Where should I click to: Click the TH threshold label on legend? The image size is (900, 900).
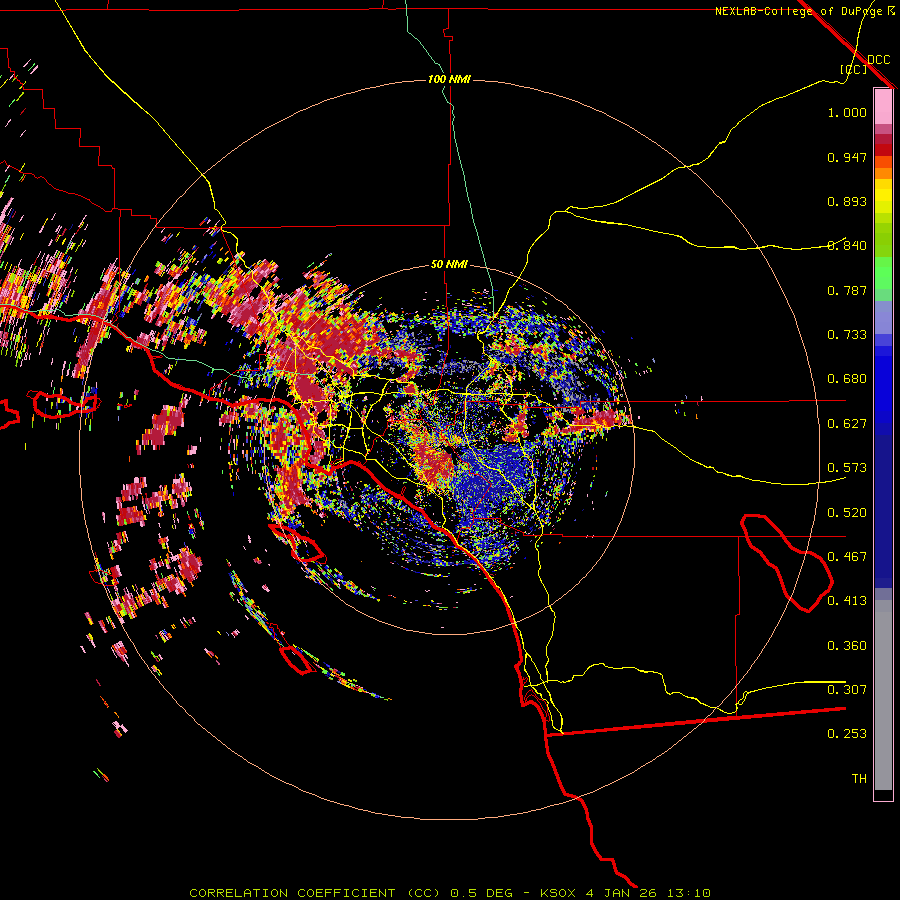[x=859, y=779]
